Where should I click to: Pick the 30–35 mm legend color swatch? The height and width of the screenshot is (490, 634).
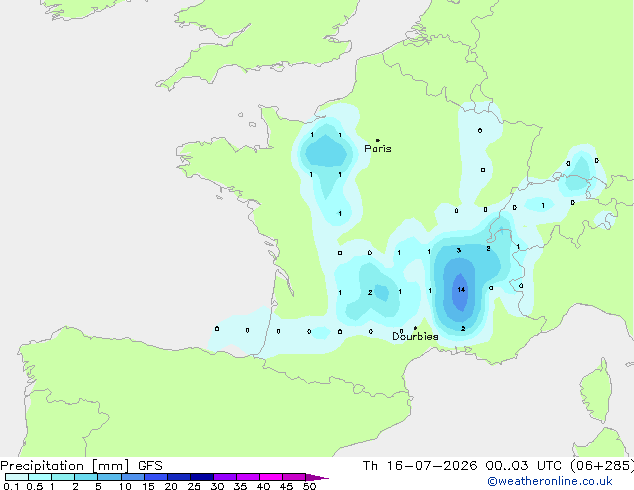(225, 477)
